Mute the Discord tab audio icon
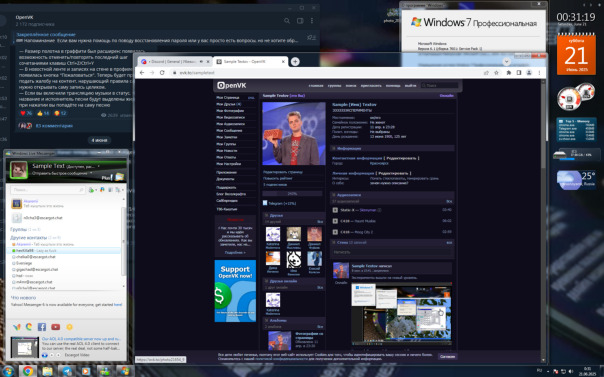The height and width of the screenshot is (377, 604). (201, 61)
